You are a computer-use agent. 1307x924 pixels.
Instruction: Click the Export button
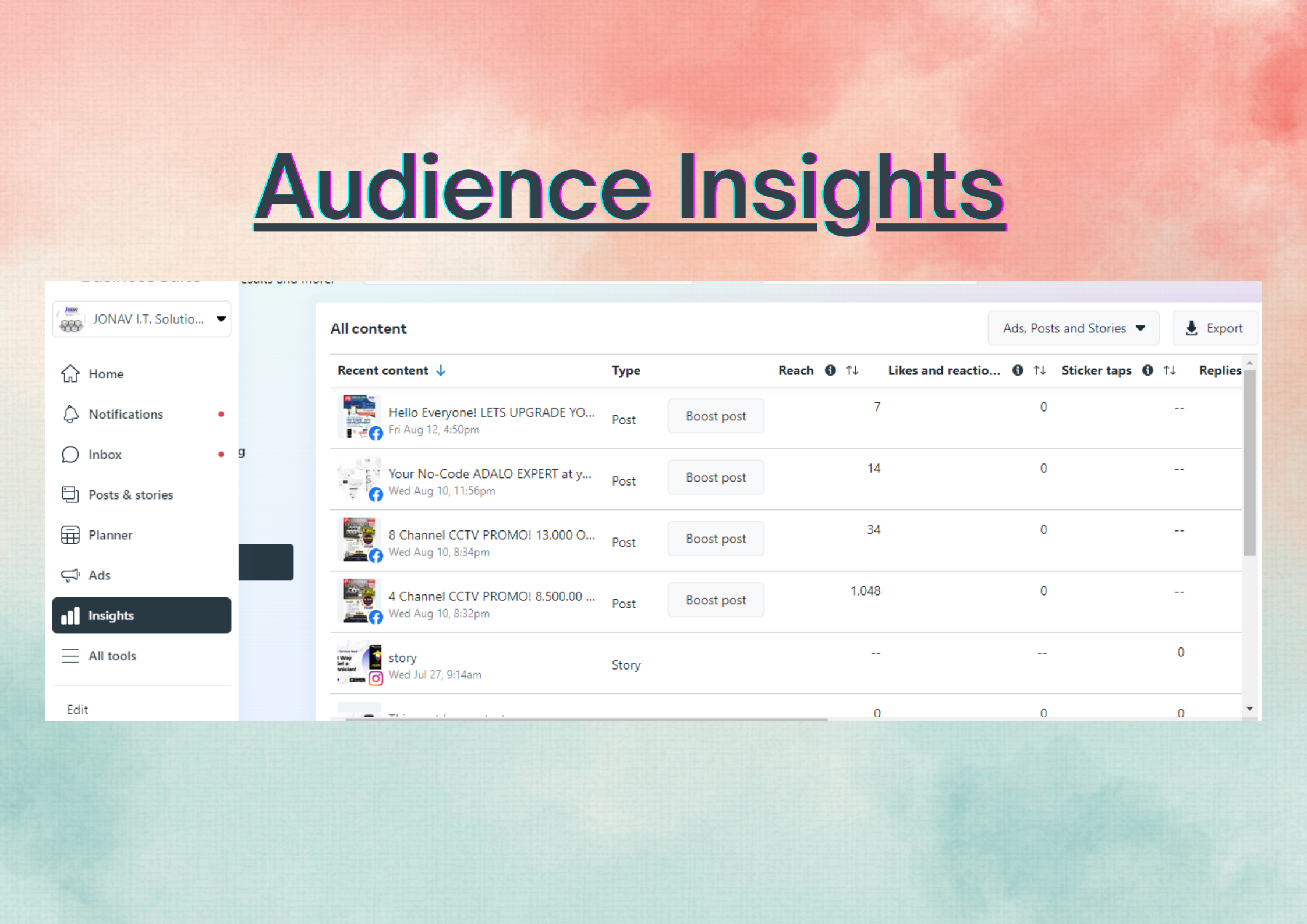click(1214, 328)
